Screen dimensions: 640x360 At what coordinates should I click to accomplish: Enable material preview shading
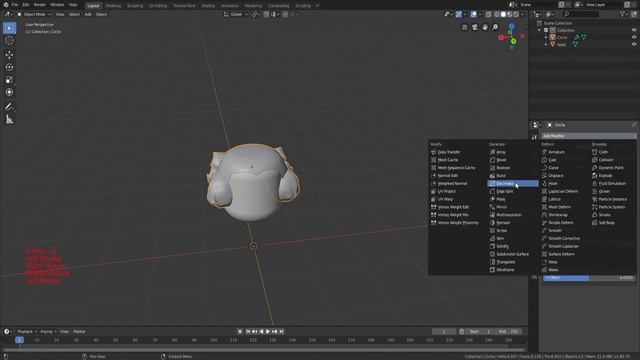[510, 14]
